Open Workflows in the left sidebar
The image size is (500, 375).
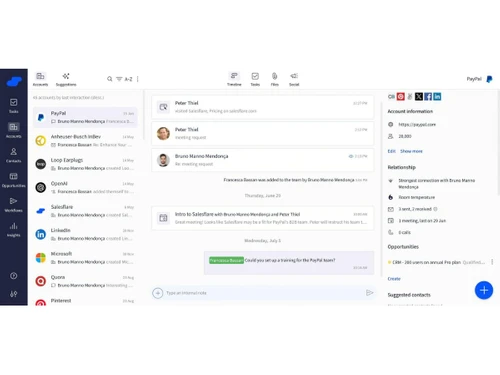[x=14, y=204]
